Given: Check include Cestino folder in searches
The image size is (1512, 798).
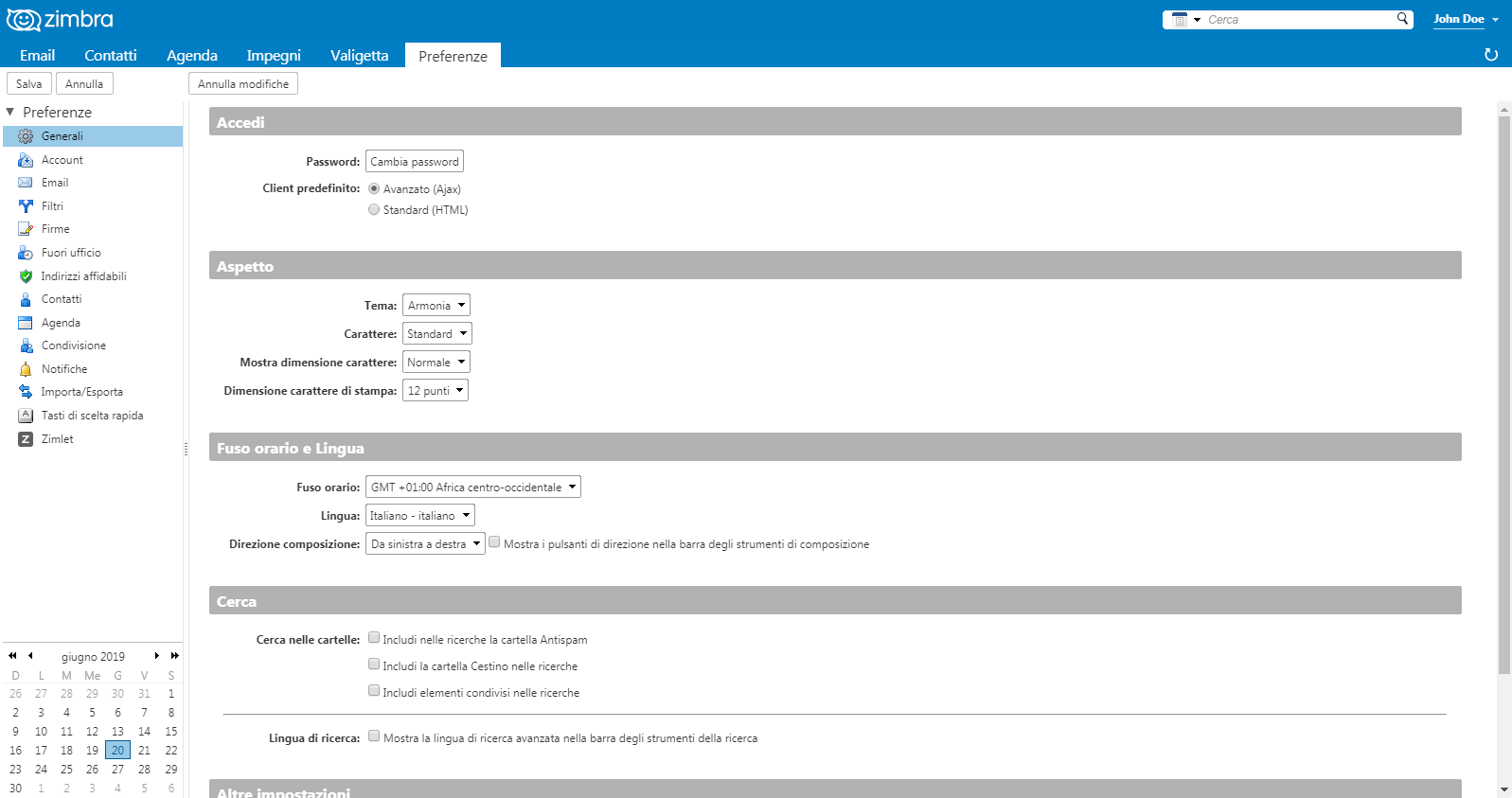Looking at the screenshot, I should [x=374, y=665].
